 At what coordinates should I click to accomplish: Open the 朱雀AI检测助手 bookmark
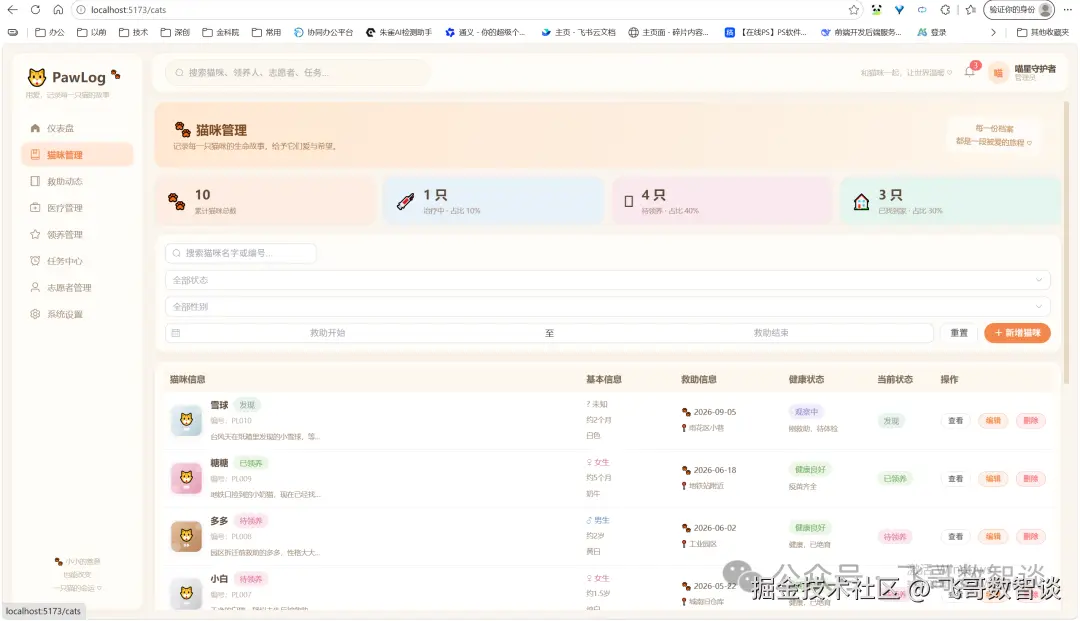[x=399, y=32]
